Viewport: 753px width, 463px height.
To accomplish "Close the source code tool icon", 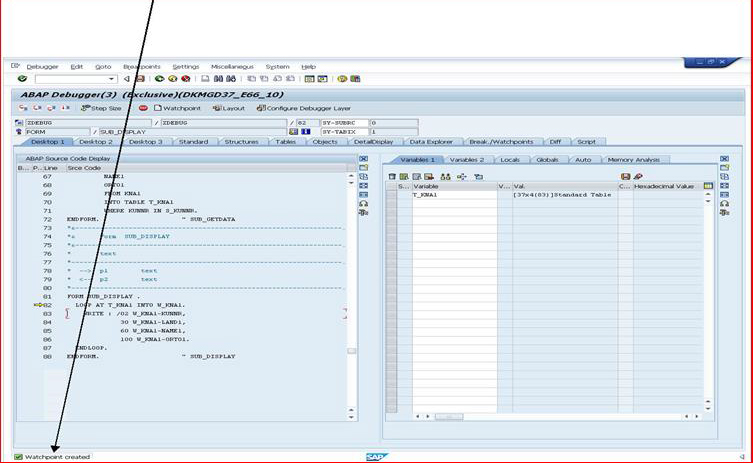I will coord(364,158).
